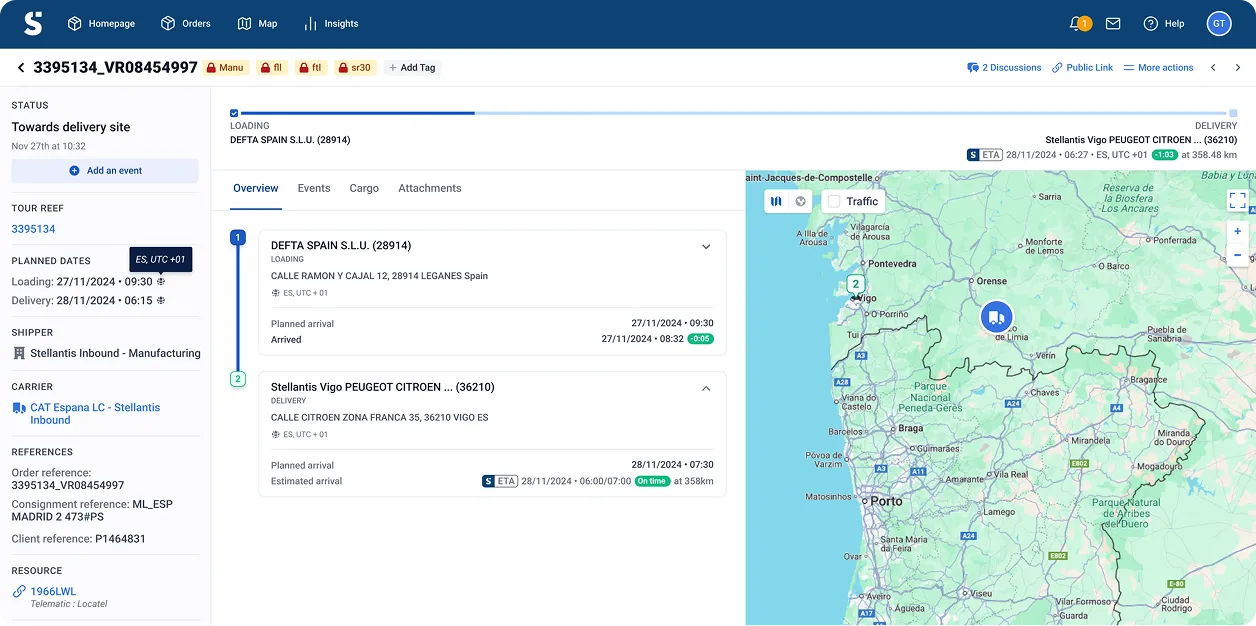Select satellite globe view toggle
Screen dimensions: 1256x626
pos(800,201)
